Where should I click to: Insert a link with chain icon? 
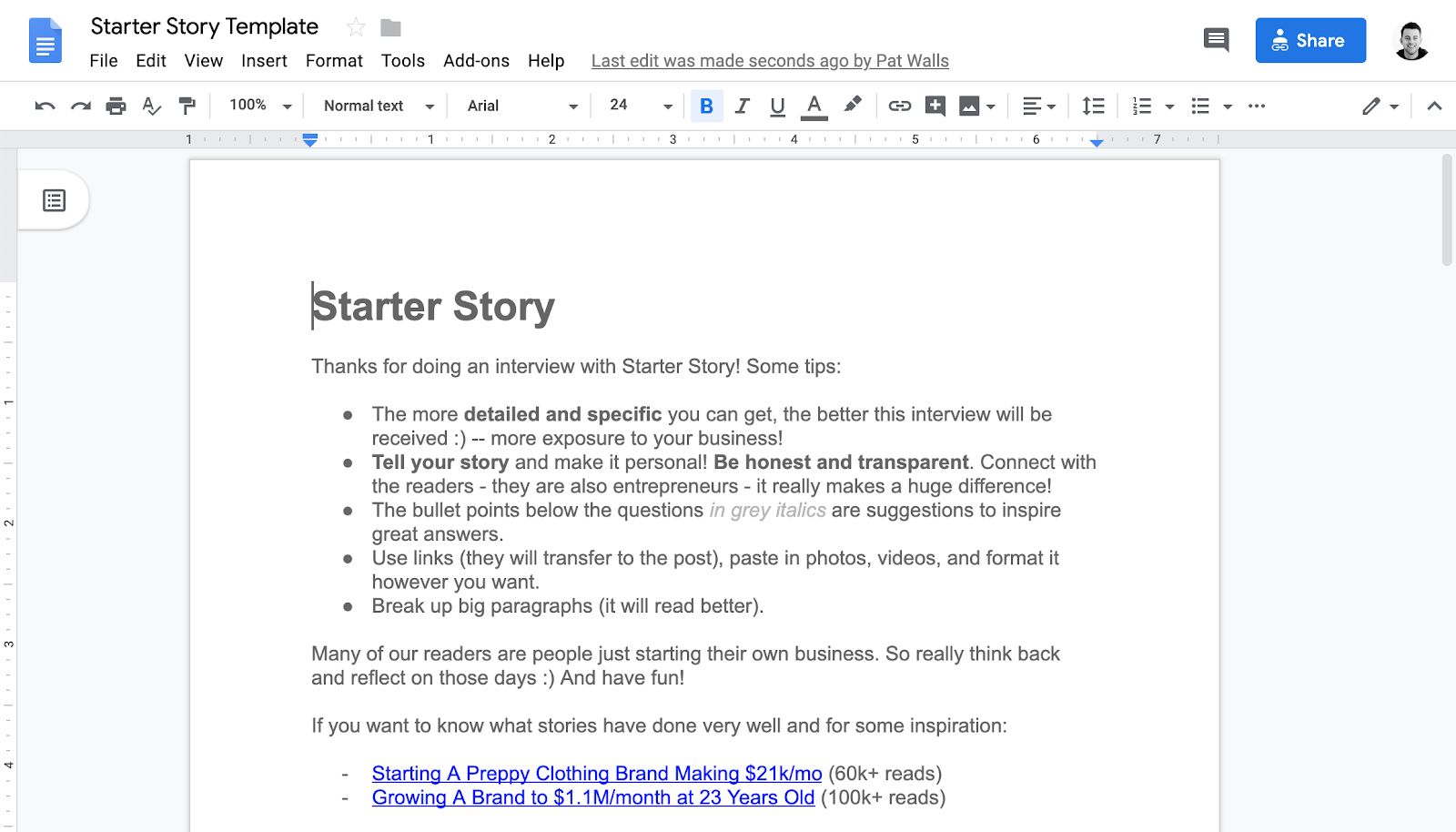pyautogui.click(x=899, y=106)
